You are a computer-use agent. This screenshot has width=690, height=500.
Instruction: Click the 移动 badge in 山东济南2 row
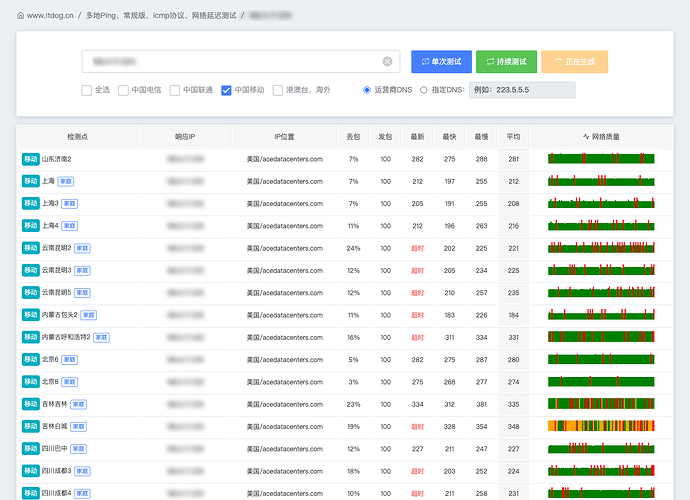click(30, 159)
